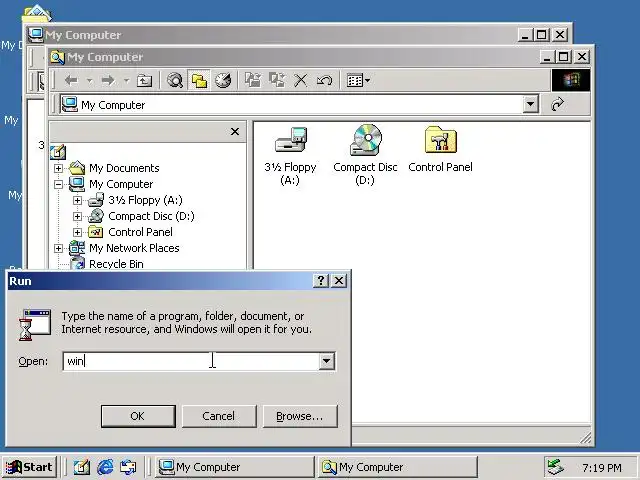Minimize the front My Computer window
The width and height of the screenshot is (640, 480).
pyautogui.click(x=547, y=57)
